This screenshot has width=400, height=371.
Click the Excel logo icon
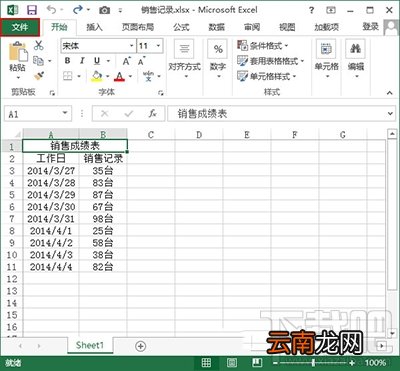13,10
